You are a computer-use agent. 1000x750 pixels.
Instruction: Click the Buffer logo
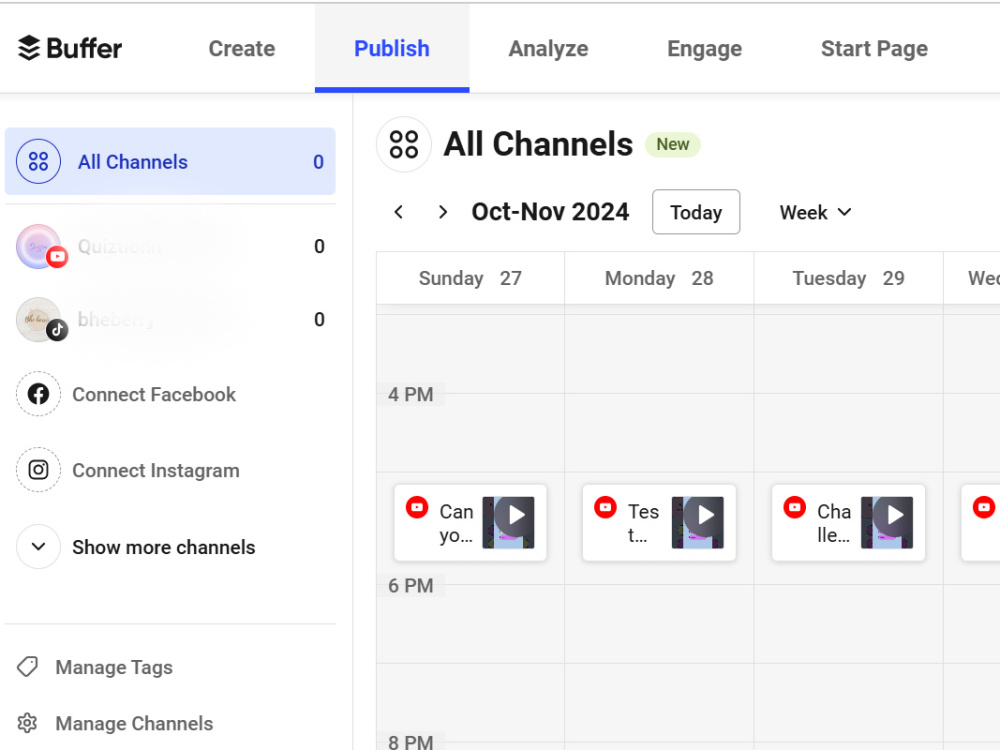click(69, 48)
